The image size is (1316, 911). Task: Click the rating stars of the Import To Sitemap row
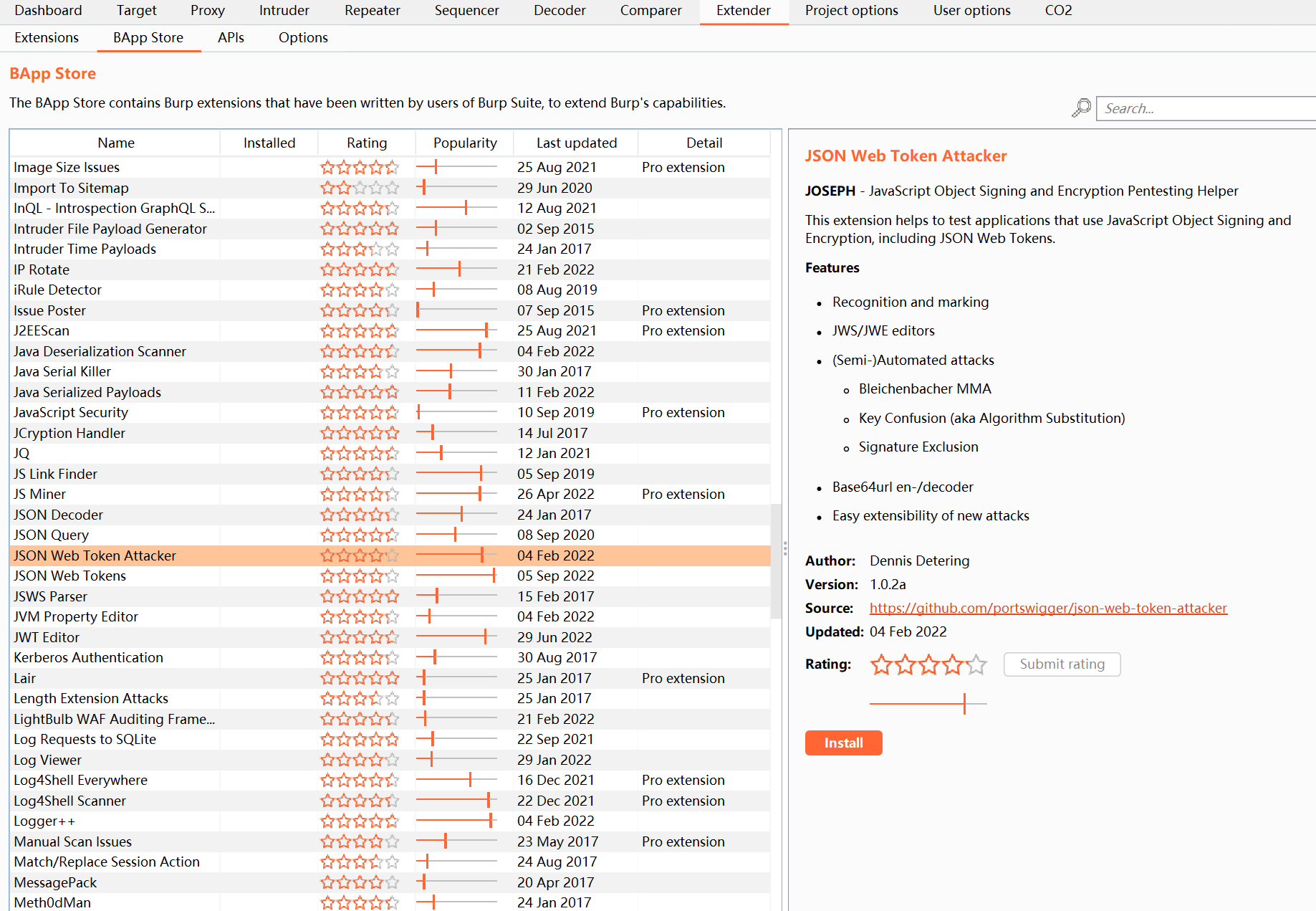point(360,189)
